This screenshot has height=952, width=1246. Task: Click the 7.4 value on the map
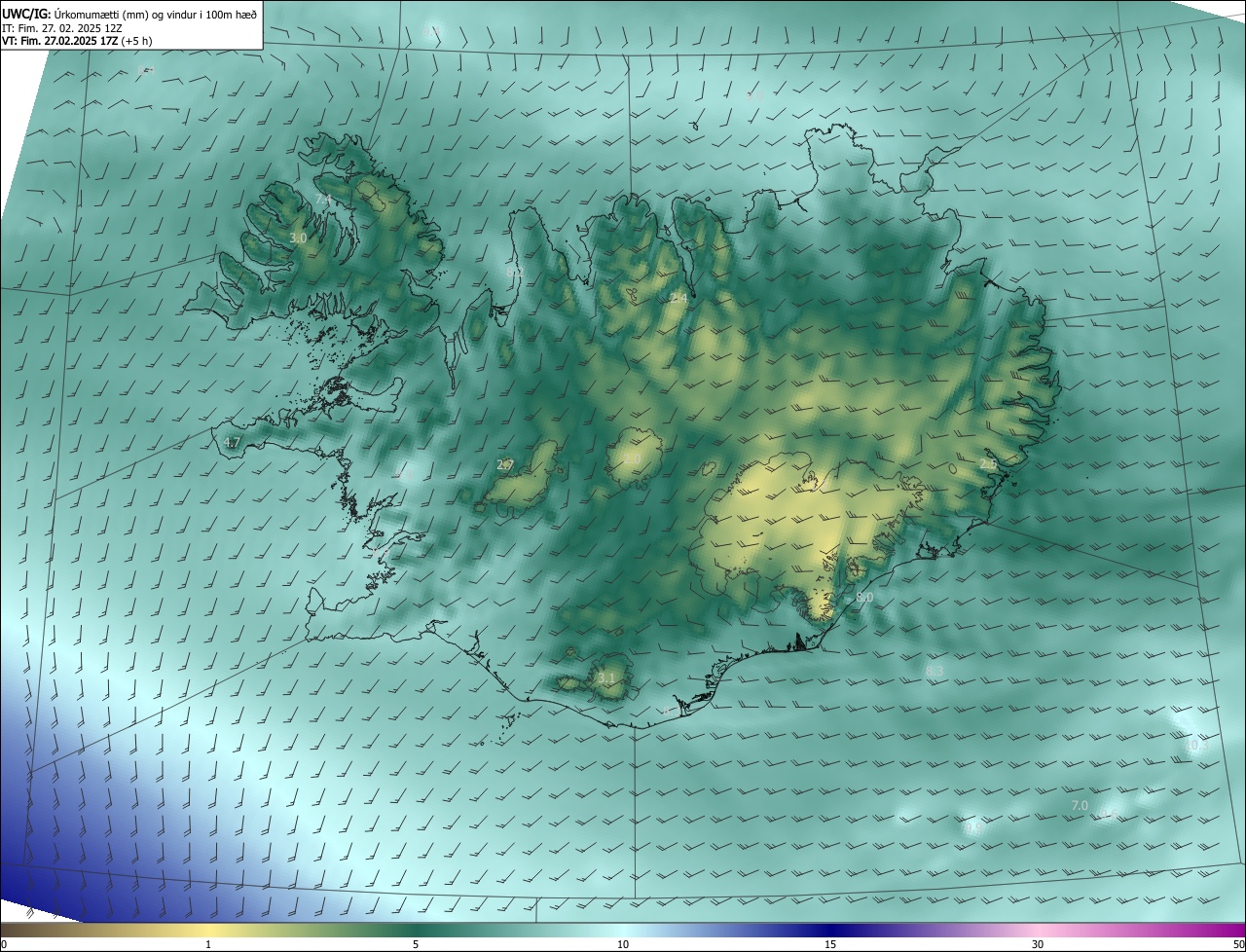324,200
